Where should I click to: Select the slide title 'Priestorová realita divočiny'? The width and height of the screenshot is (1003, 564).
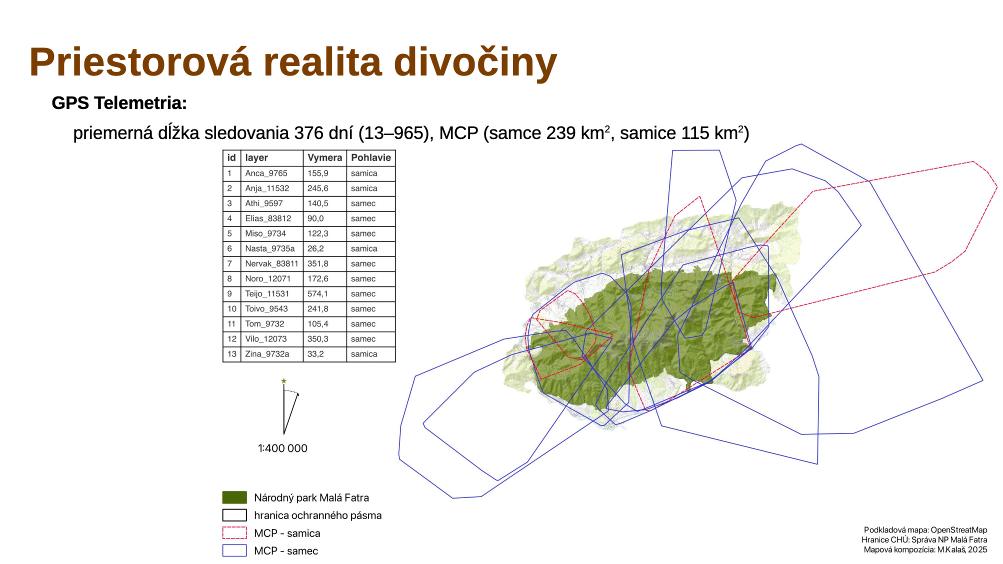293,62
